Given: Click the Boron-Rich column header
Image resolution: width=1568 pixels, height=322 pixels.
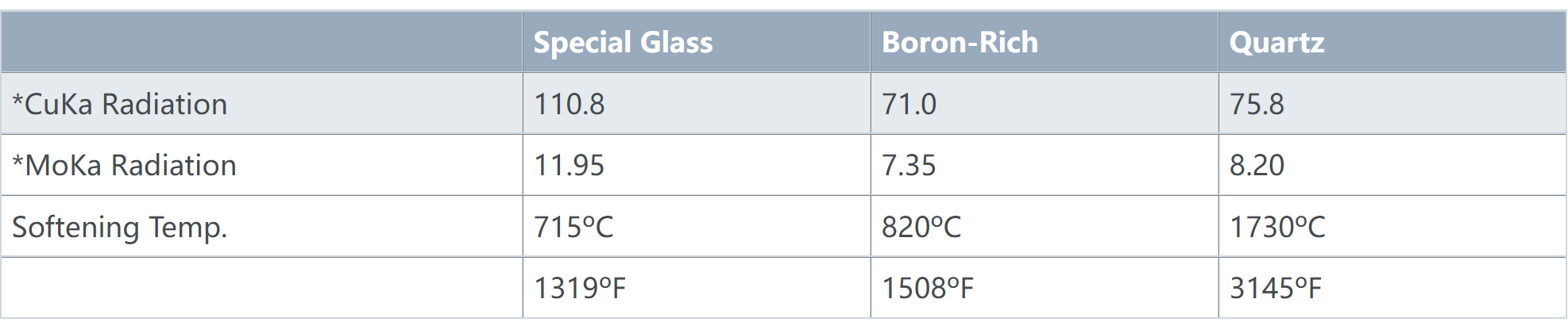Looking at the screenshot, I should click(x=1045, y=42).
